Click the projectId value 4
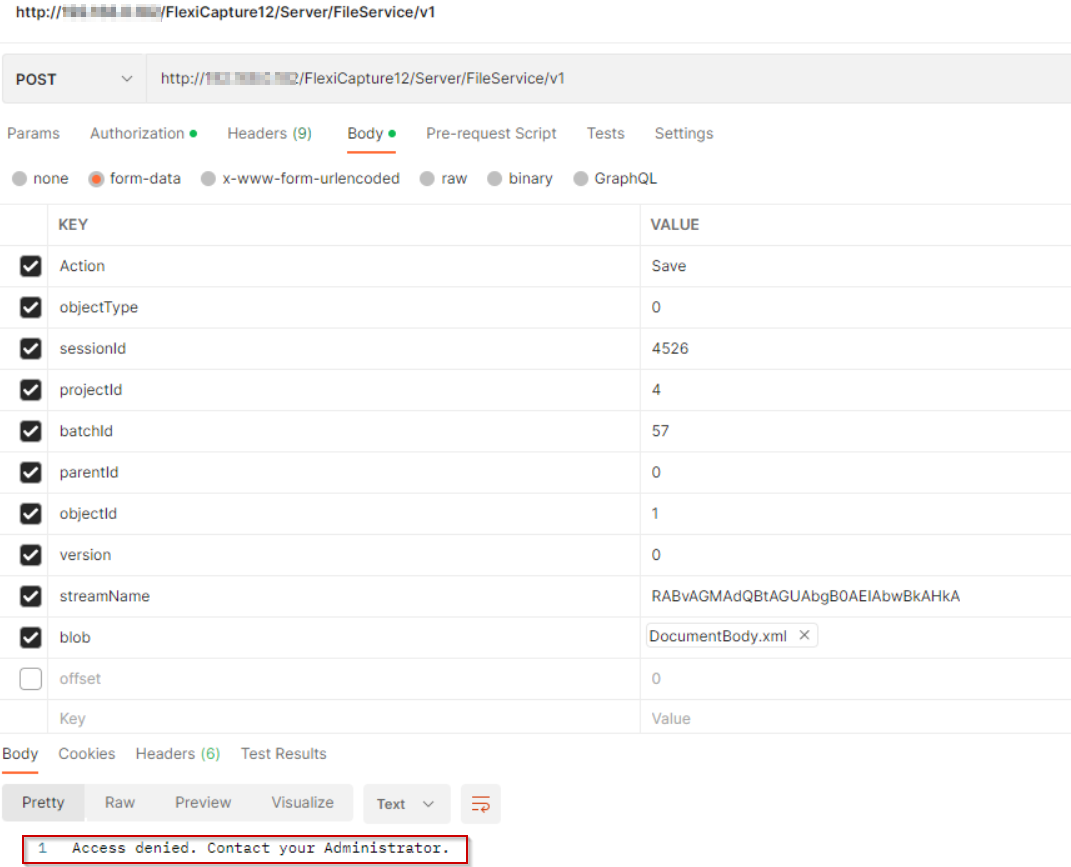Screen dimensions: 1071x867 [x=656, y=390]
